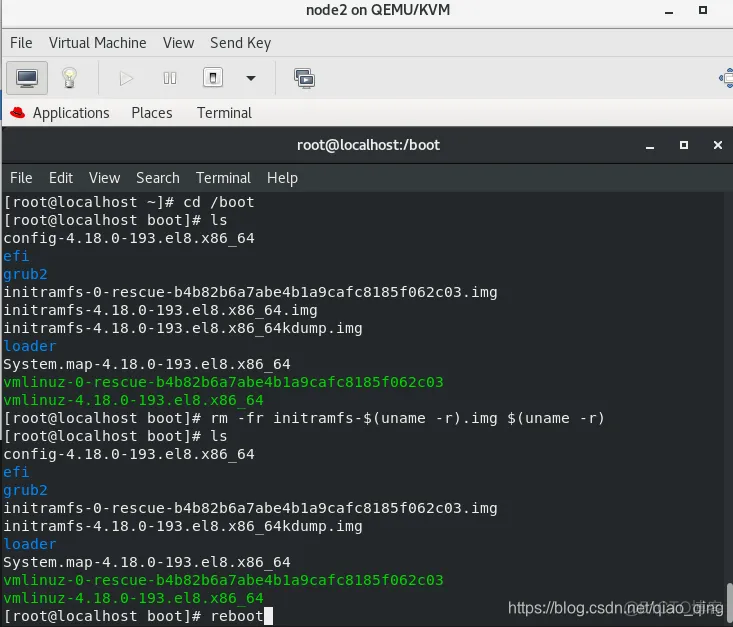Viewport: 733px width, 627px height.
Task: Open the Terminal app menu in top bar
Action: click(224, 113)
